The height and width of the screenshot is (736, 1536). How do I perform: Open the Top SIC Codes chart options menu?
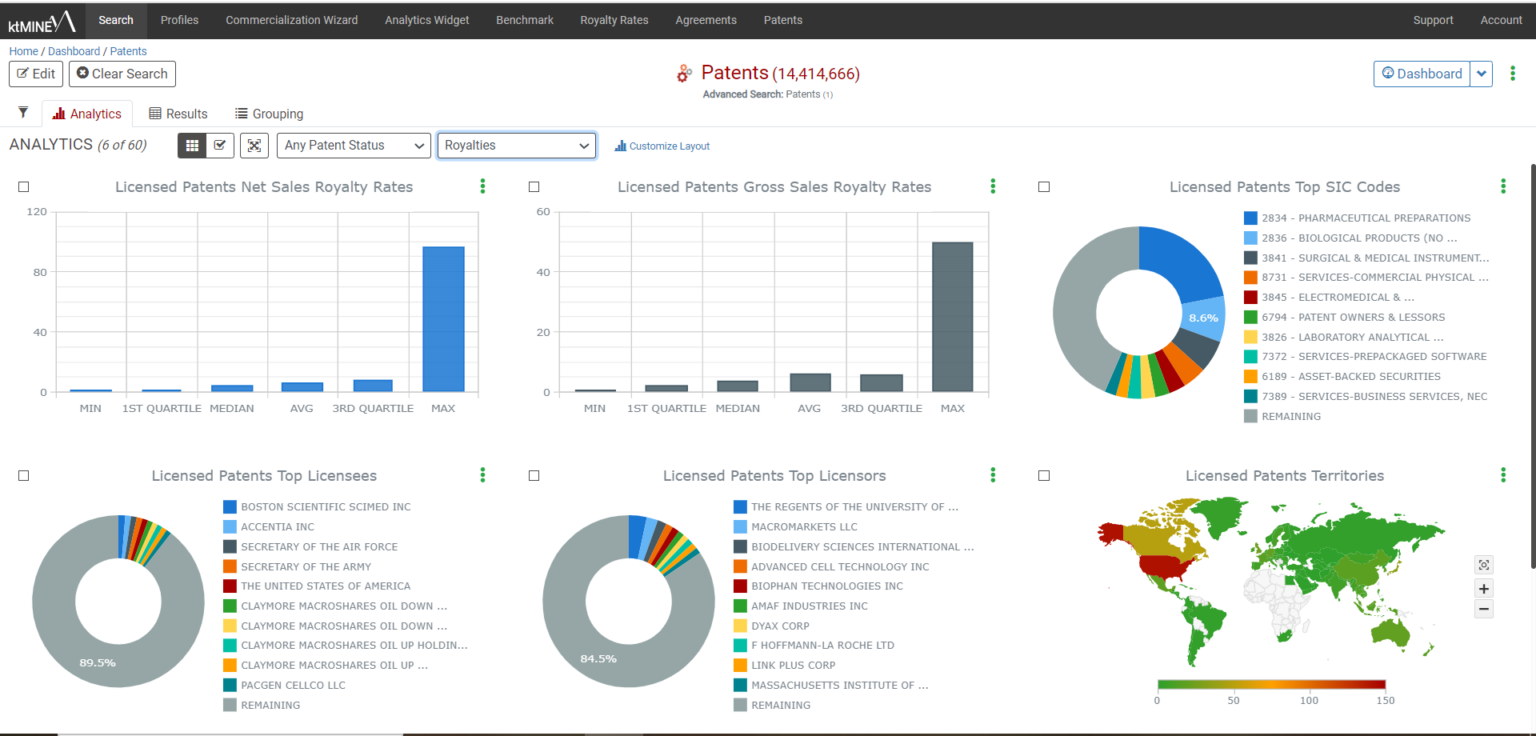1503,185
